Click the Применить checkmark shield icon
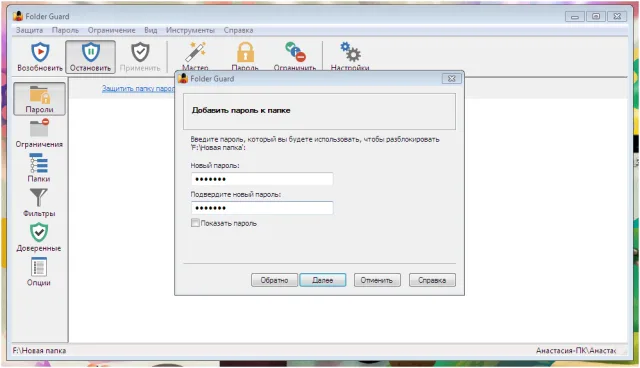 [140, 52]
